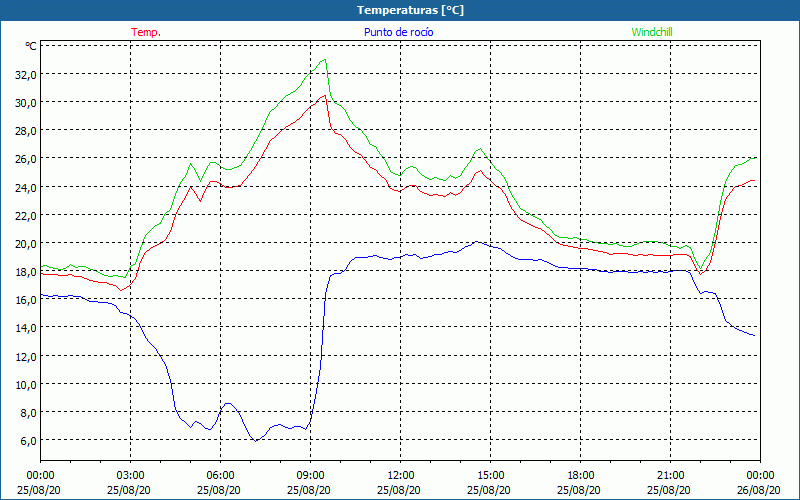The width and height of the screenshot is (800, 500).
Task: Select the blue 'Punto de rocío' legend label
Action: (399, 32)
